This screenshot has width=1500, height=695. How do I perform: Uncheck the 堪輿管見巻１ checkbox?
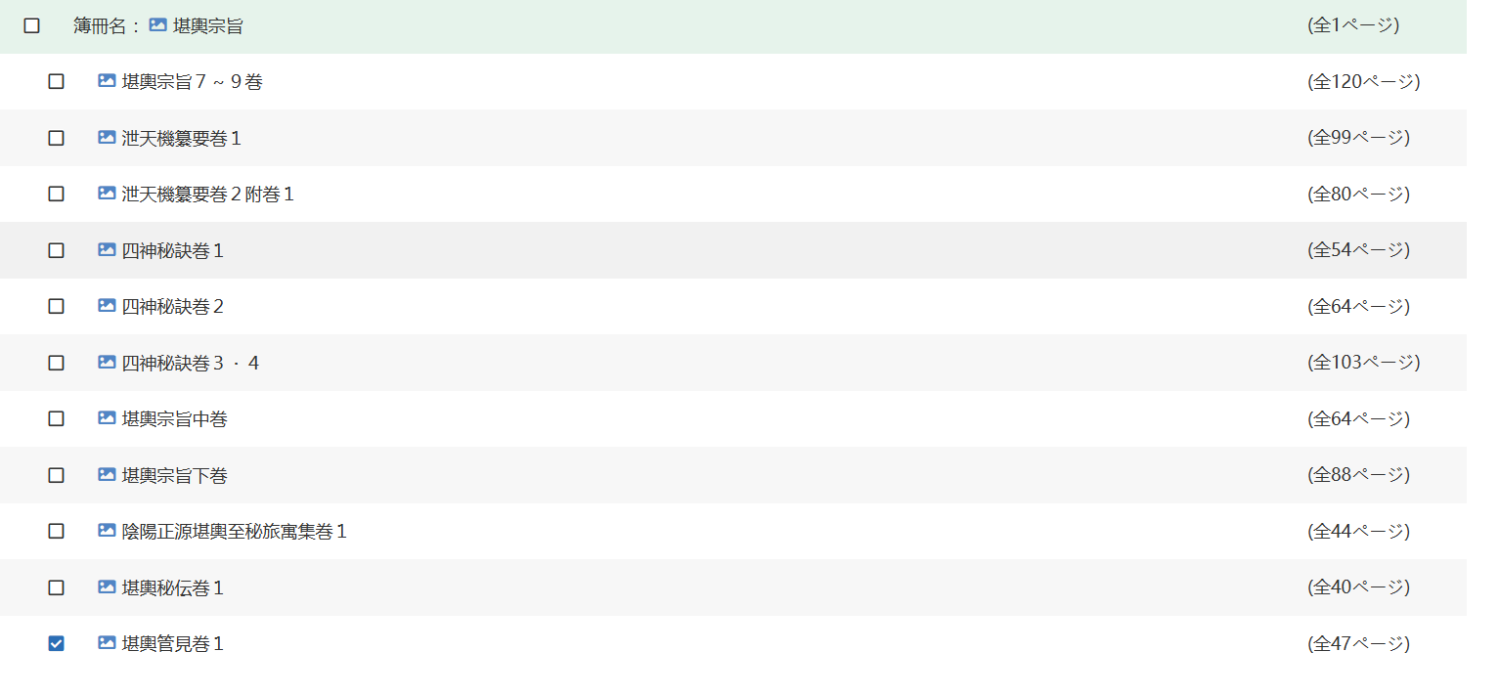(x=56, y=644)
